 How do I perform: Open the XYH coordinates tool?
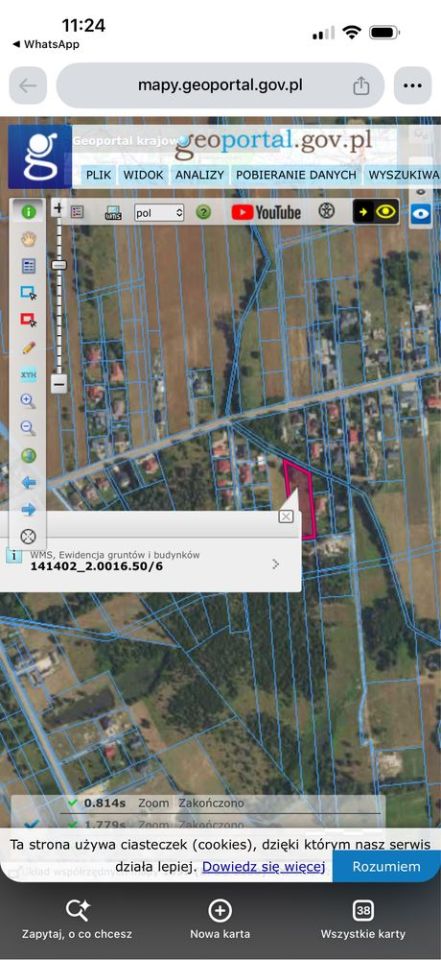click(x=29, y=375)
